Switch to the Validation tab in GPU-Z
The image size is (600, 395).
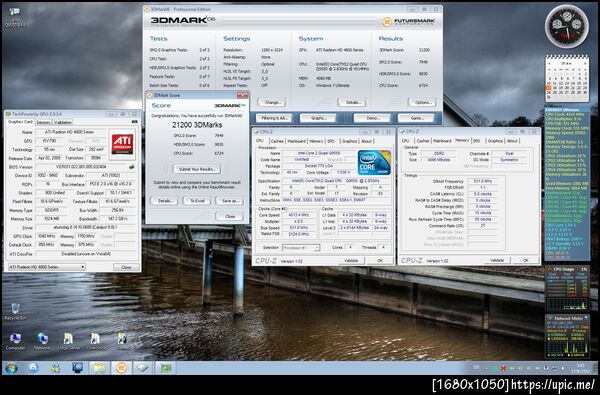(62, 122)
